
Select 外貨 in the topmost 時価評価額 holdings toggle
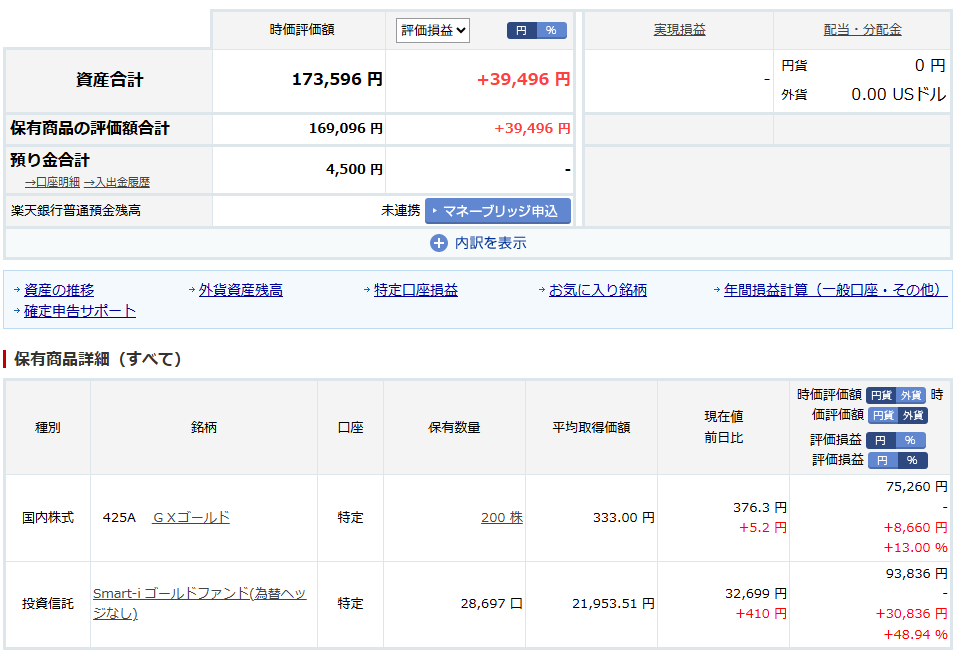point(911,395)
